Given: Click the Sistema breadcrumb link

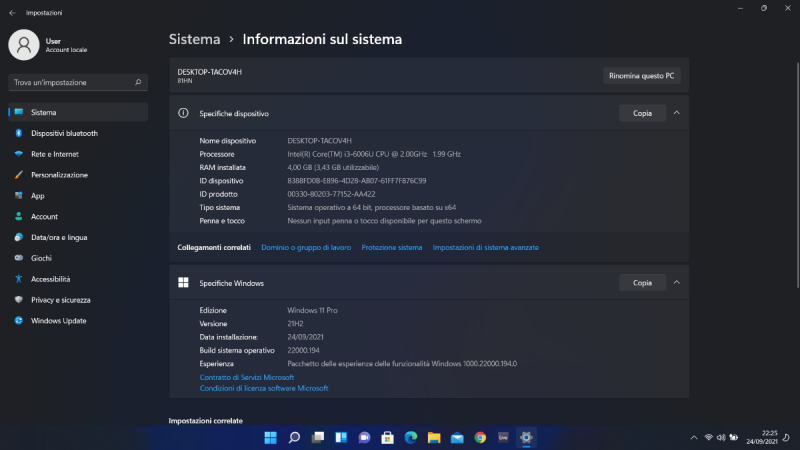Looking at the screenshot, I should coord(194,39).
